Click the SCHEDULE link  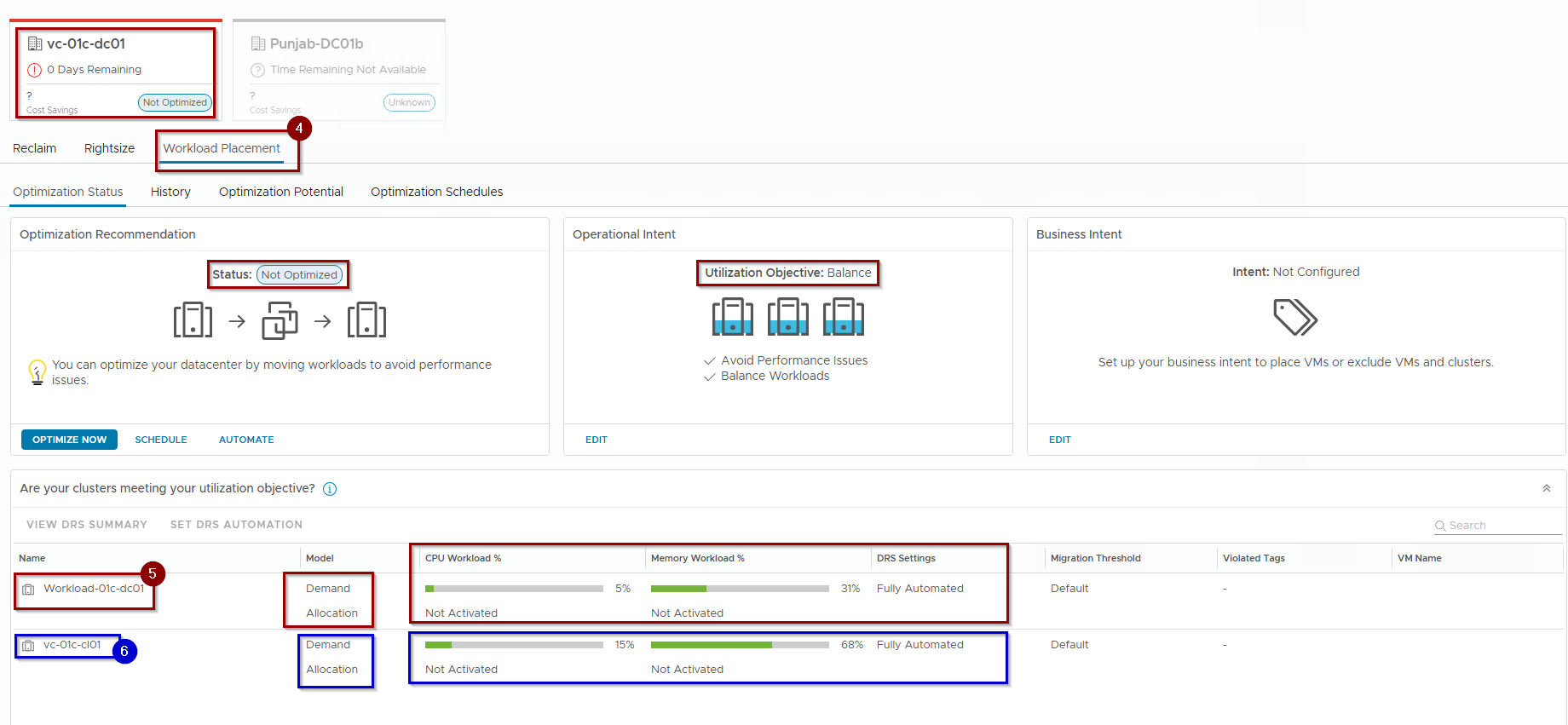(x=161, y=440)
